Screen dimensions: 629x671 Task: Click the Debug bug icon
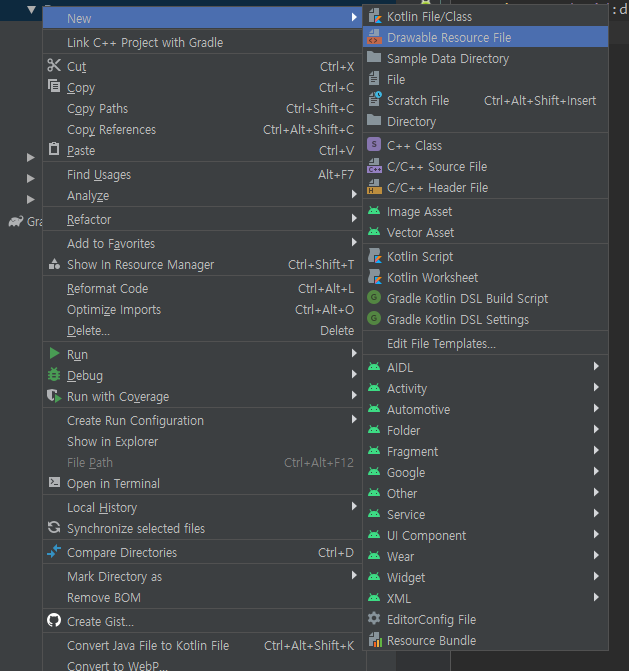(x=54, y=374)
